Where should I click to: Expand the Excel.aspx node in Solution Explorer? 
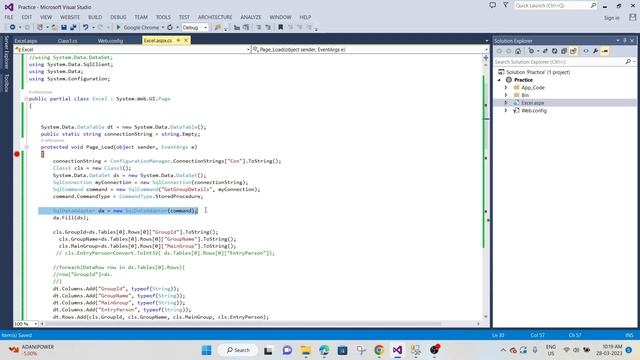pos(506,103)
